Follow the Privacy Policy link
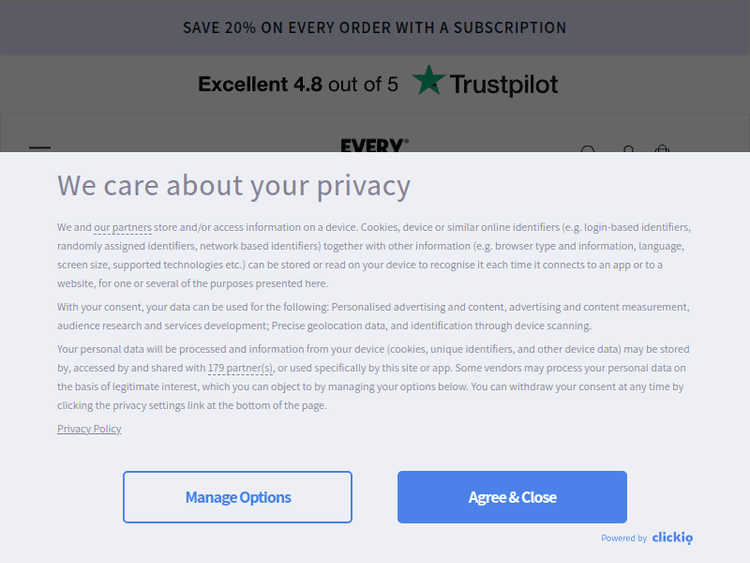Viewport: 750px width, 563px height. point(89,429)
